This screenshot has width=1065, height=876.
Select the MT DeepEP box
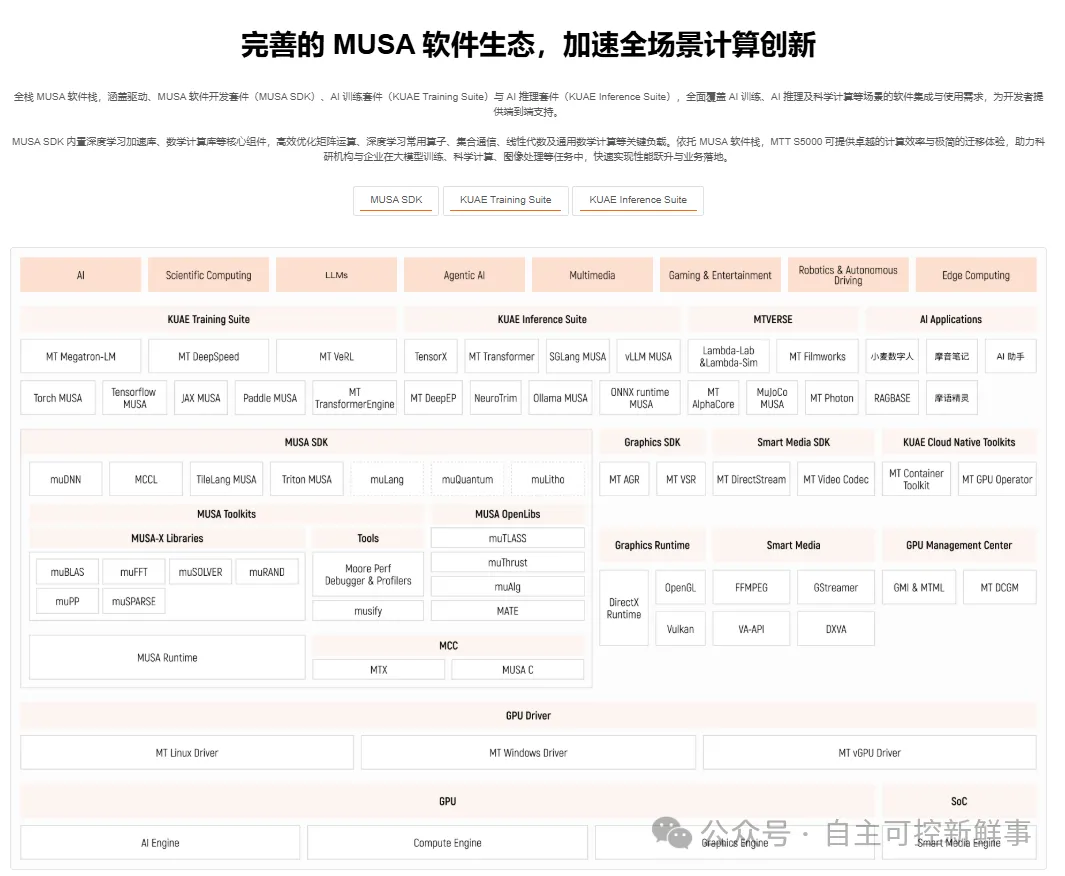(x=433, y=398)
